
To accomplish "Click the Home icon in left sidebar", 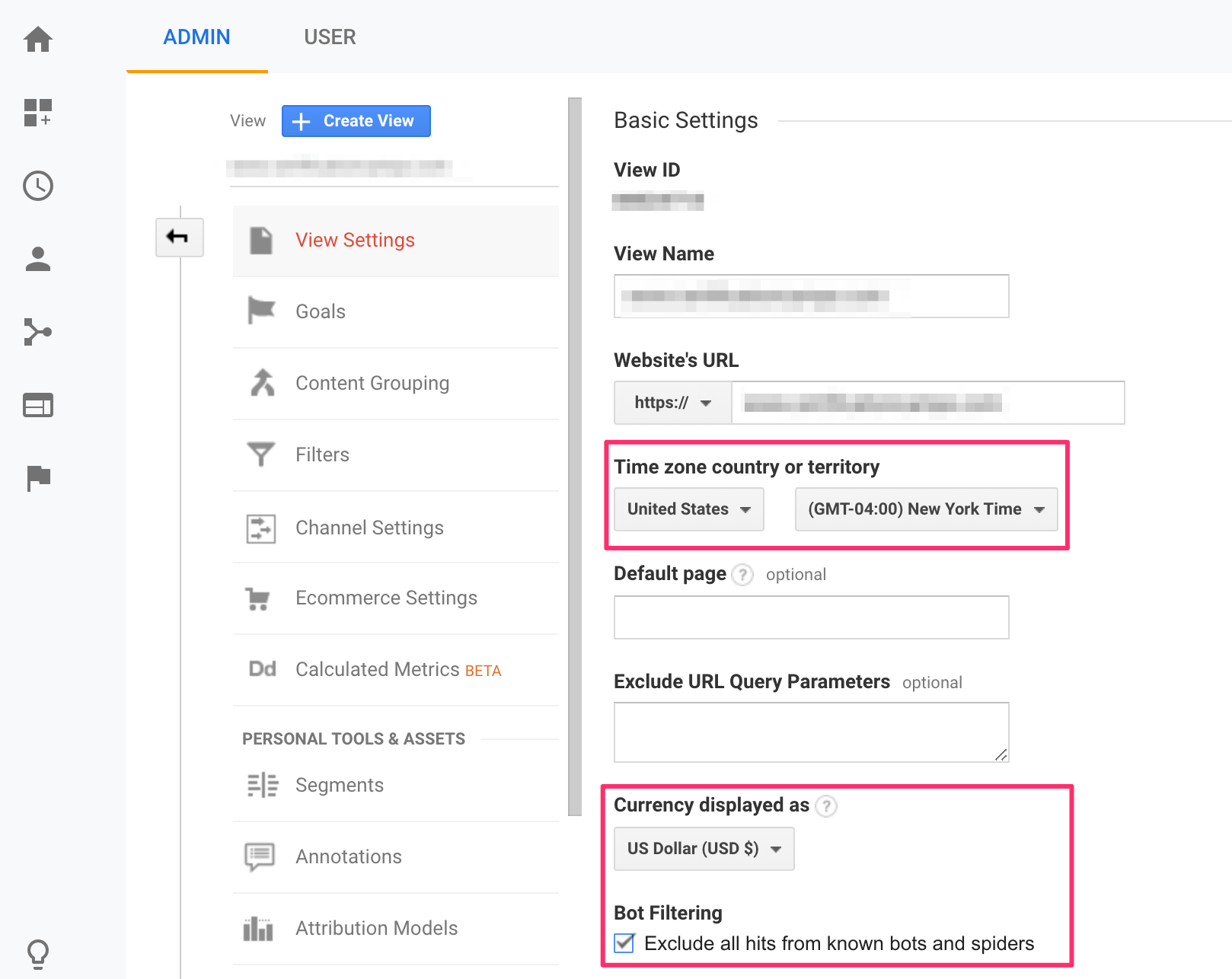I will (38, 39).
